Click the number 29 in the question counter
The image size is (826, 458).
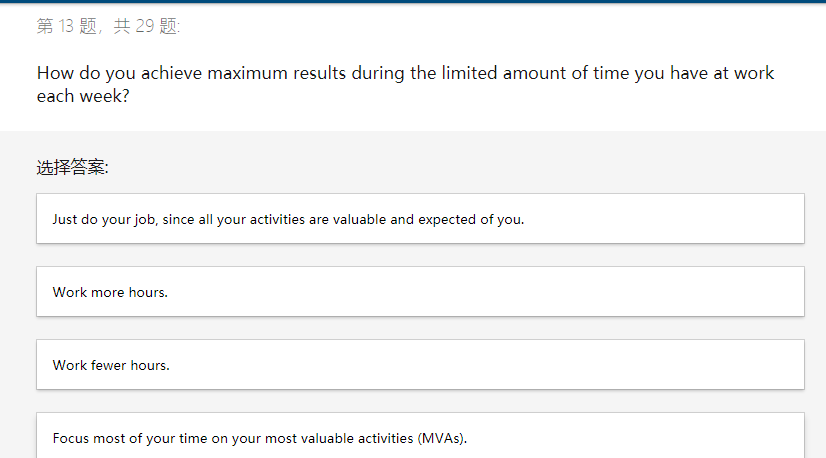coord(144,27)
